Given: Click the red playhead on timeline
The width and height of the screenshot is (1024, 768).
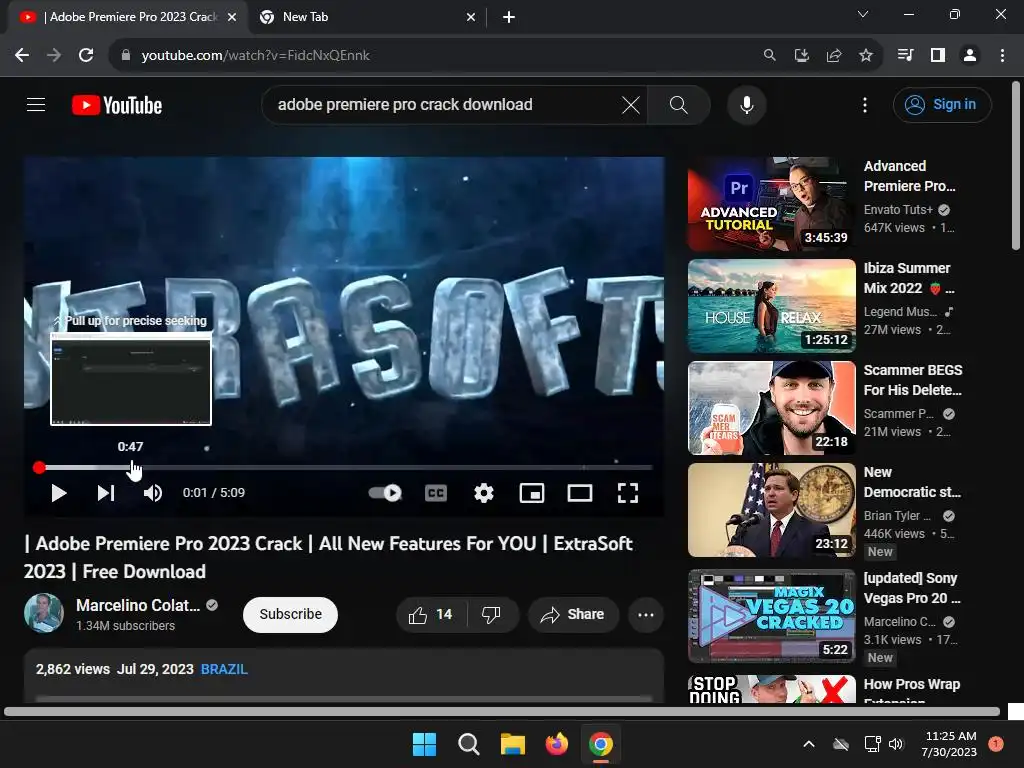Looking at the screenshot, I should click(x=39, y=468).
